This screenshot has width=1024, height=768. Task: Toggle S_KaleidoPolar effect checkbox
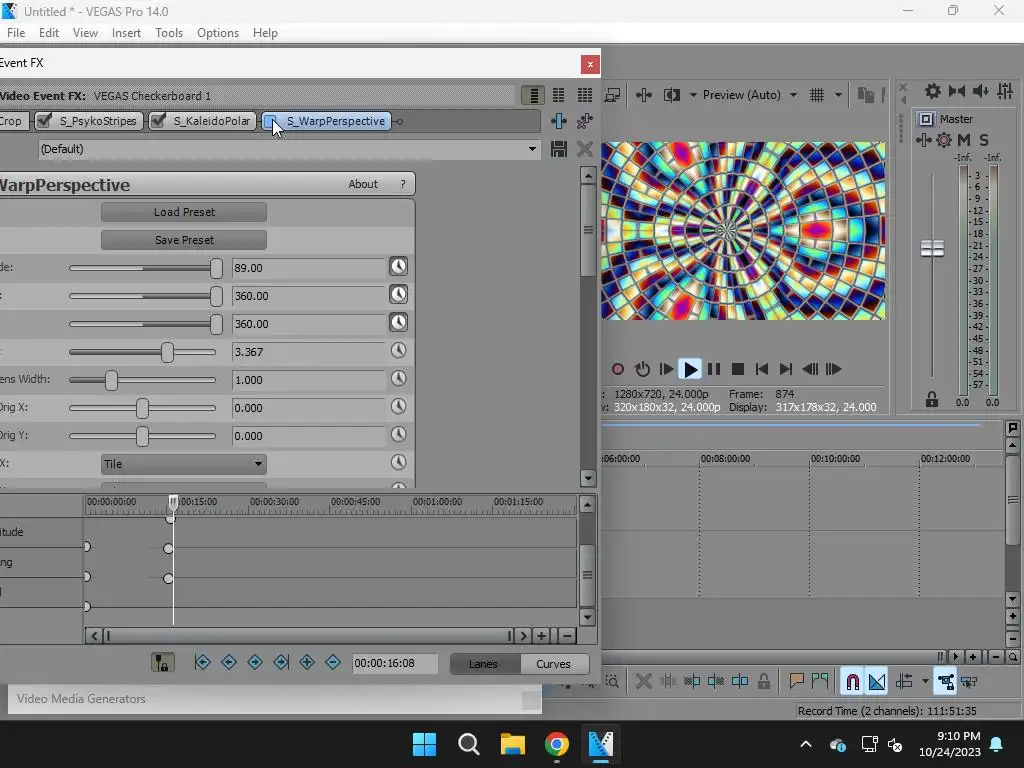click(x=158, y=121)
